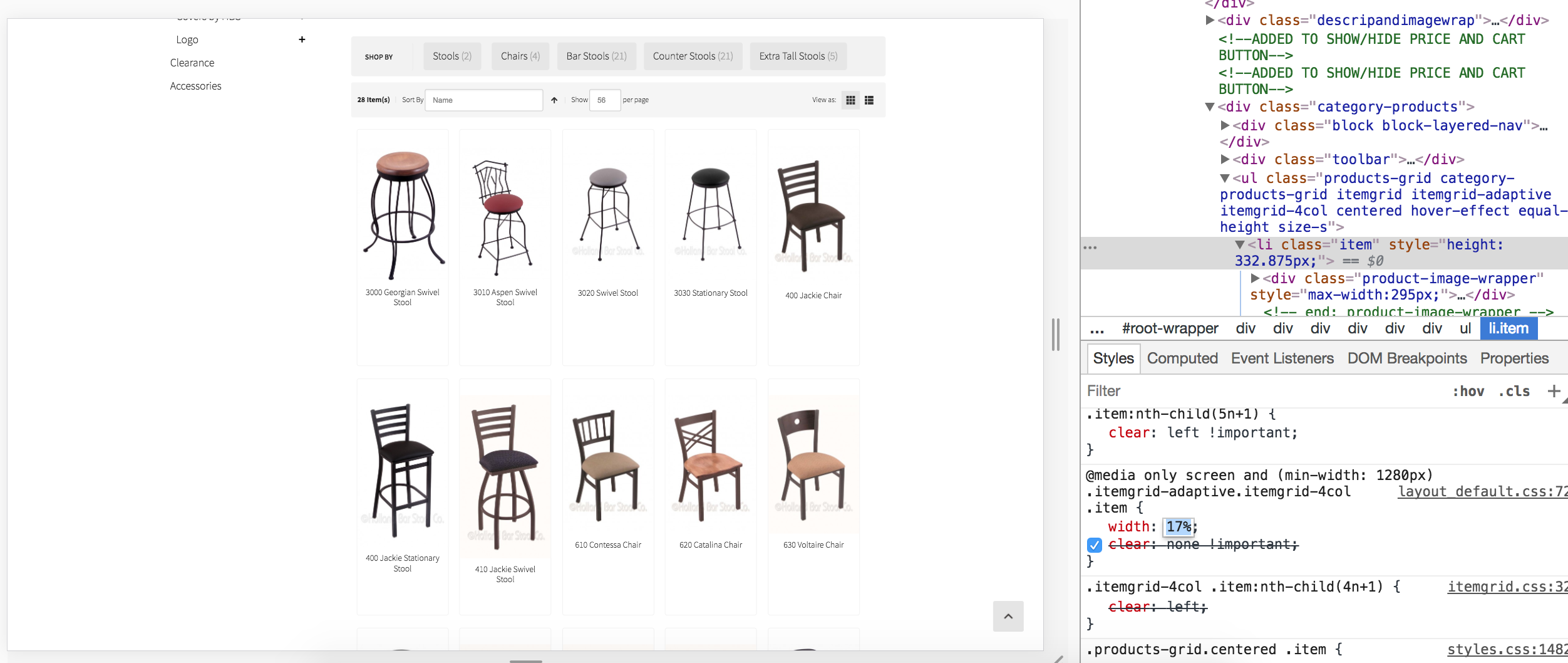The height and width of the screenshot is (663, 1568).
Task: Click the Show per-page input showing 56
Action: [x=605, y=100]
